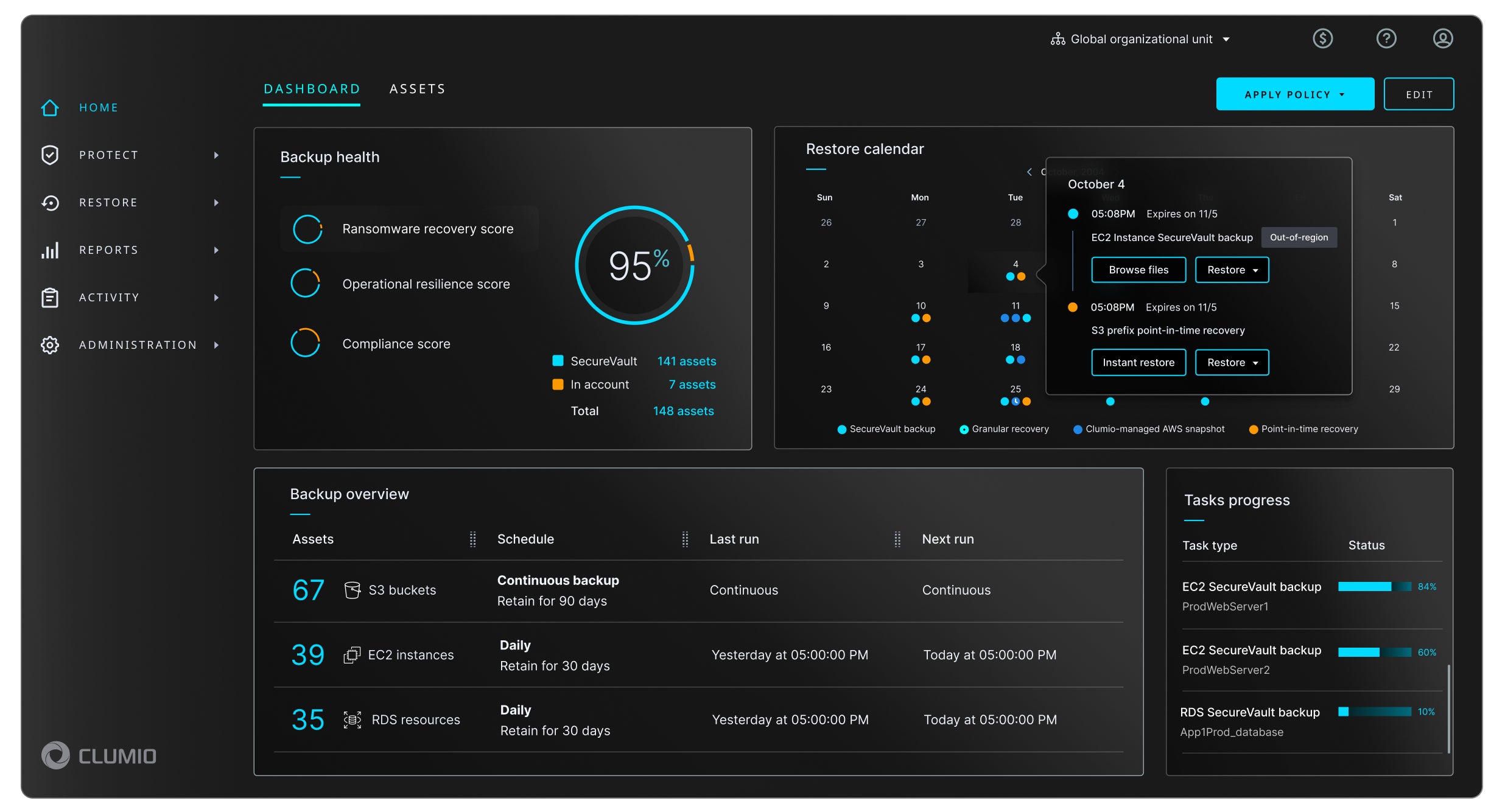Open the Restore dropdown for EC2 SecureVault backup
This screenshot has height=812, width=1505.
tap(1232, 270)
